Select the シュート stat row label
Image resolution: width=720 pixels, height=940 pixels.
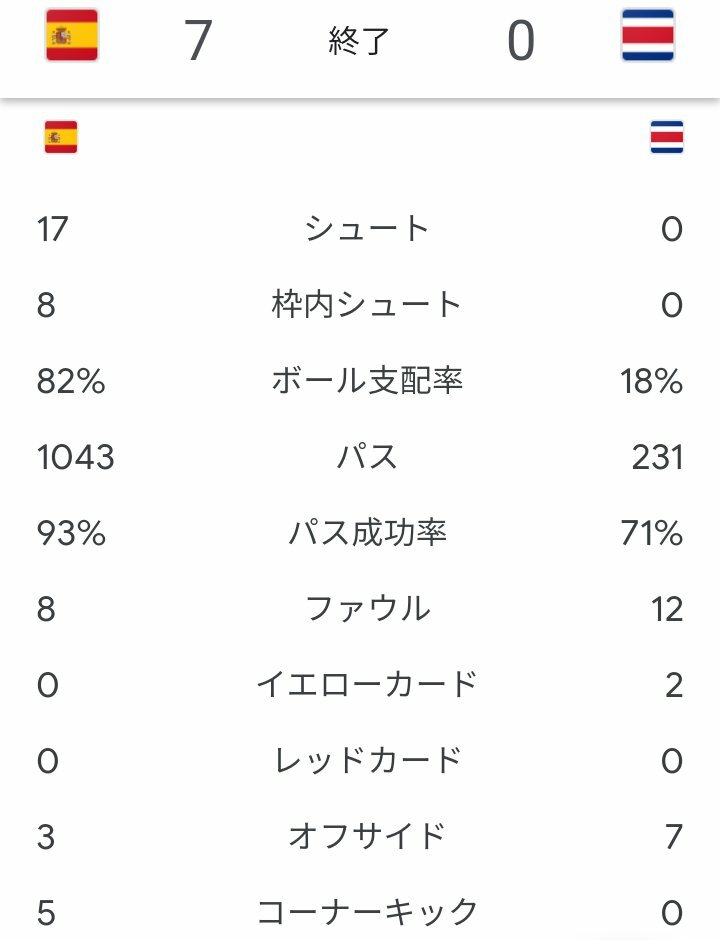[366, 228]
